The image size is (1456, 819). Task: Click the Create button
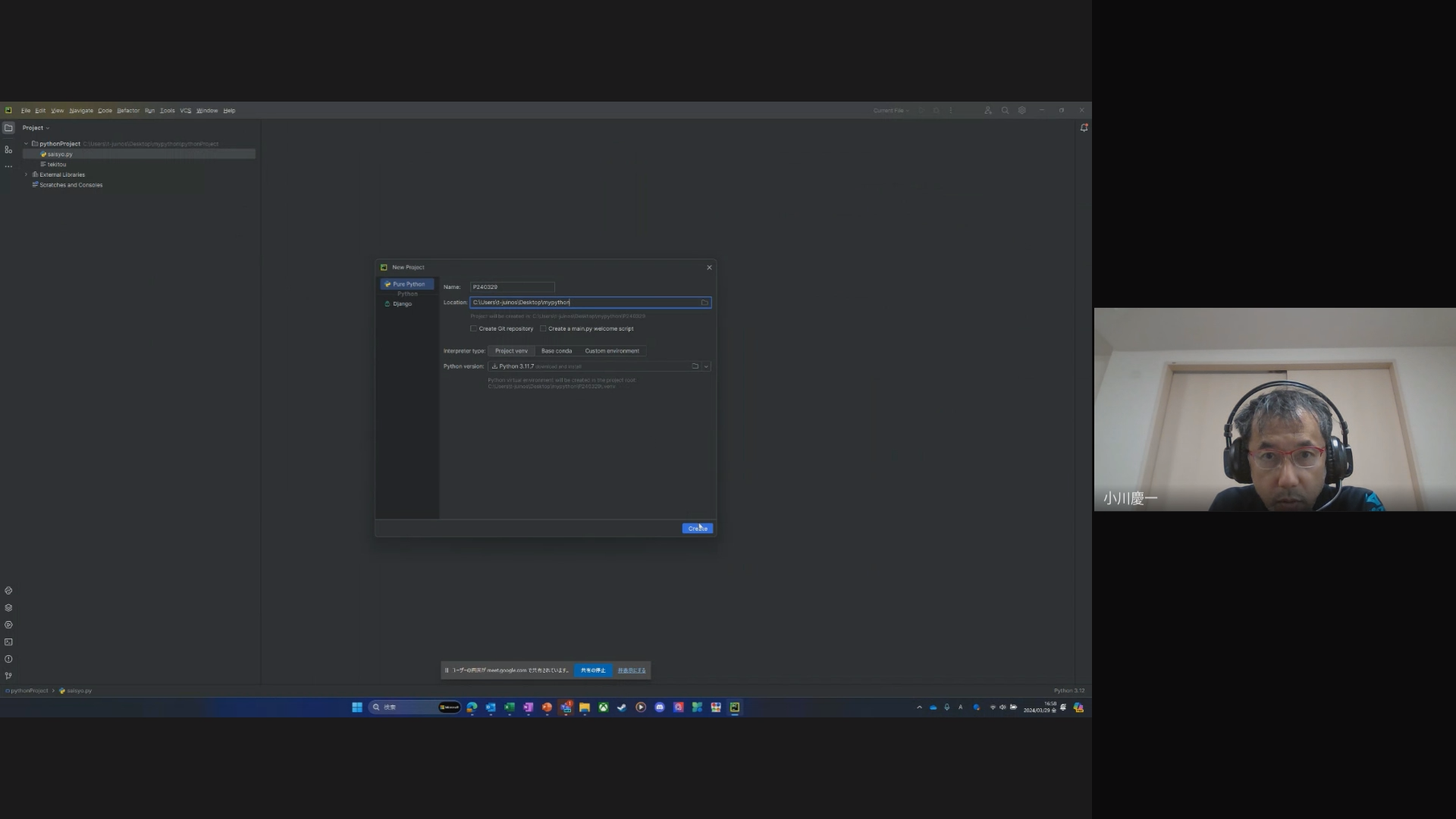tap(697, 529)
